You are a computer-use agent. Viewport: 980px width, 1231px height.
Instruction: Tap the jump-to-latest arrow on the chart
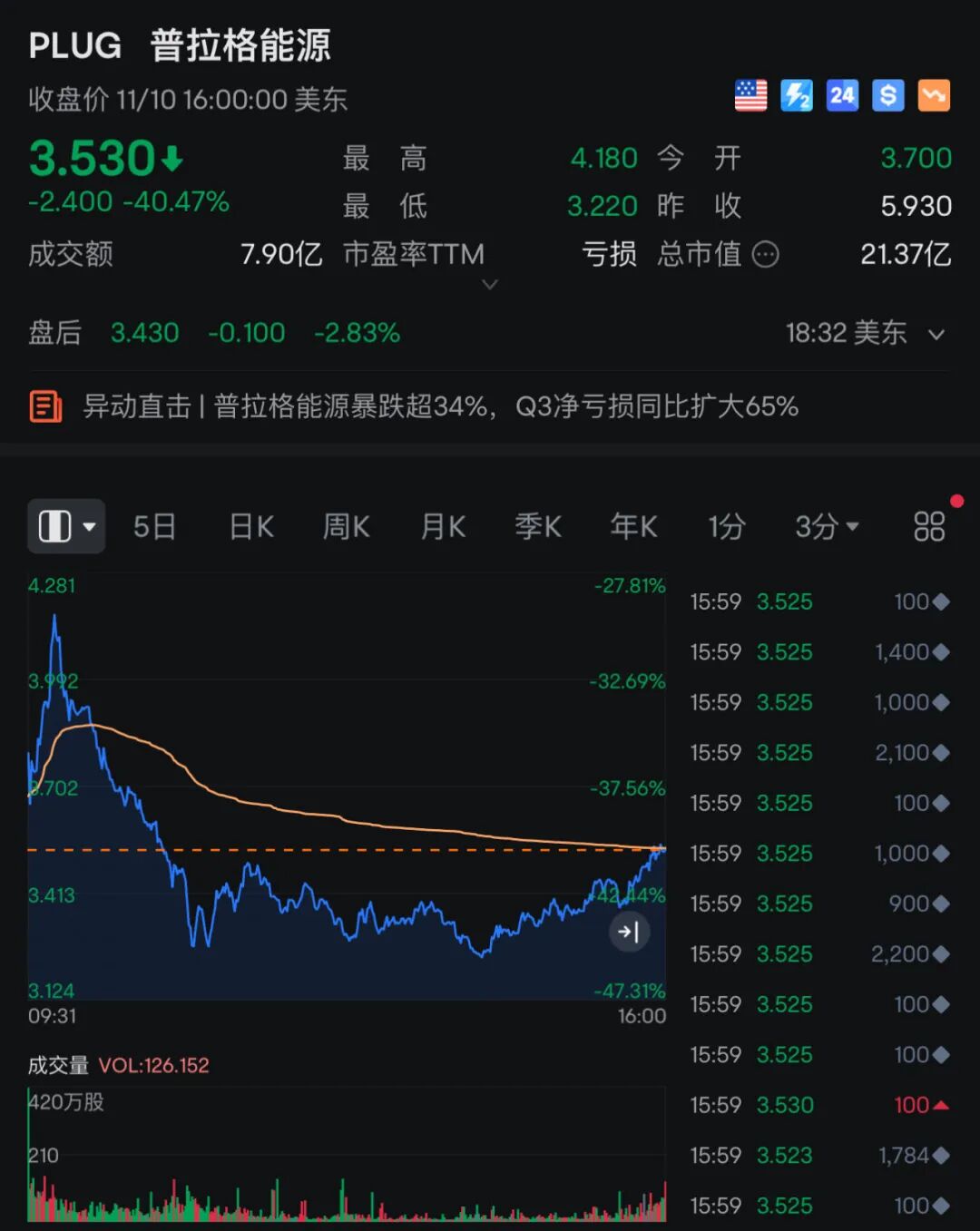629,931
